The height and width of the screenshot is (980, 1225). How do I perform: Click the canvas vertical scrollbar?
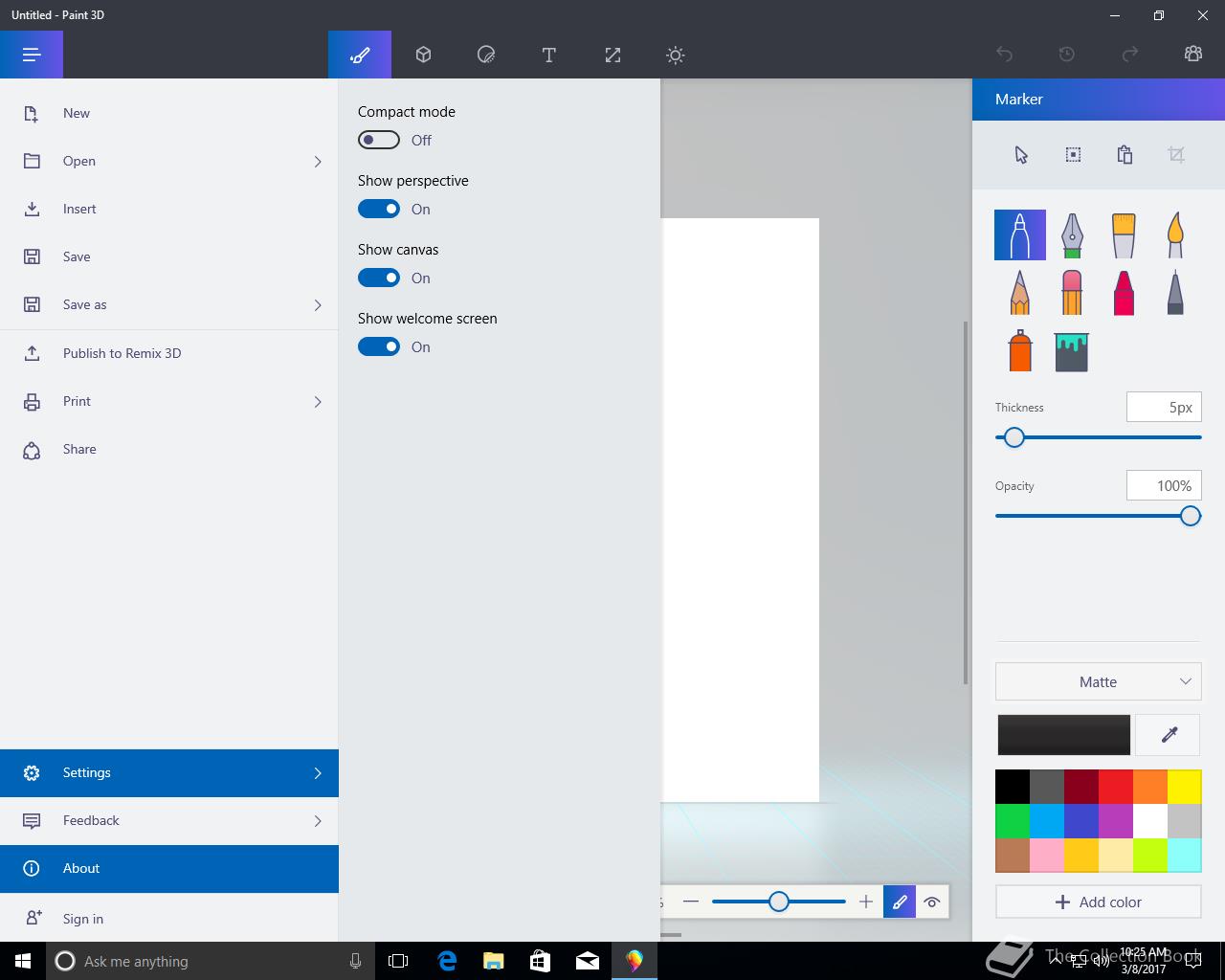point(965,502)
